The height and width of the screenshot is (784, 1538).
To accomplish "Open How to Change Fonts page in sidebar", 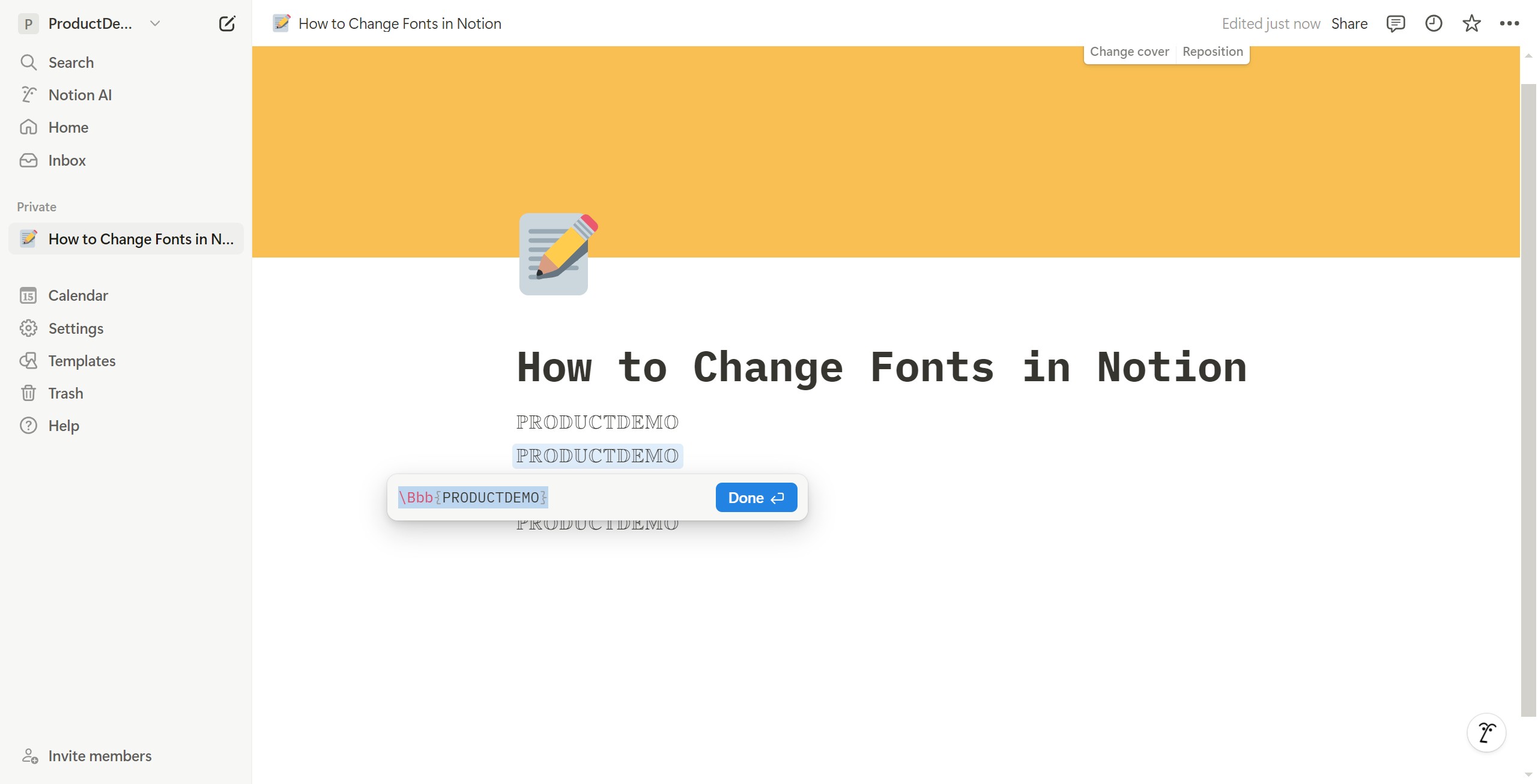I will click(x=126, y=238).
